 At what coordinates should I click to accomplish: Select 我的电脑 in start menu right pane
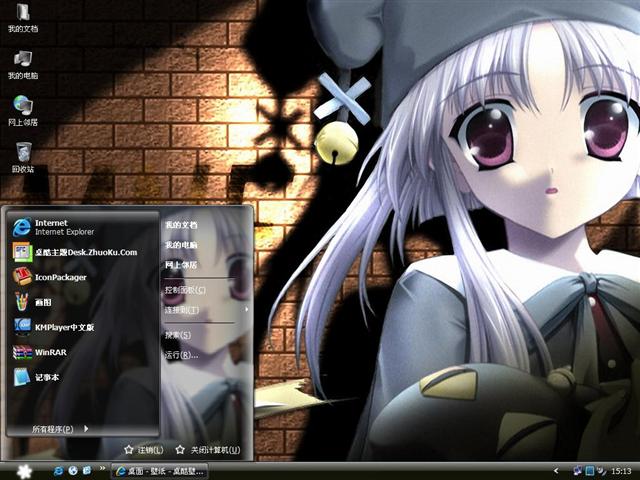tap(181, 245)
